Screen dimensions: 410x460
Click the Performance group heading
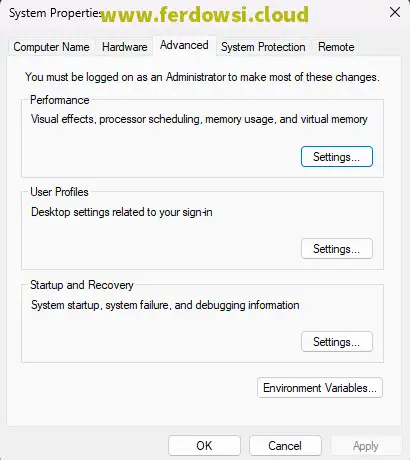tap(60, 100)
